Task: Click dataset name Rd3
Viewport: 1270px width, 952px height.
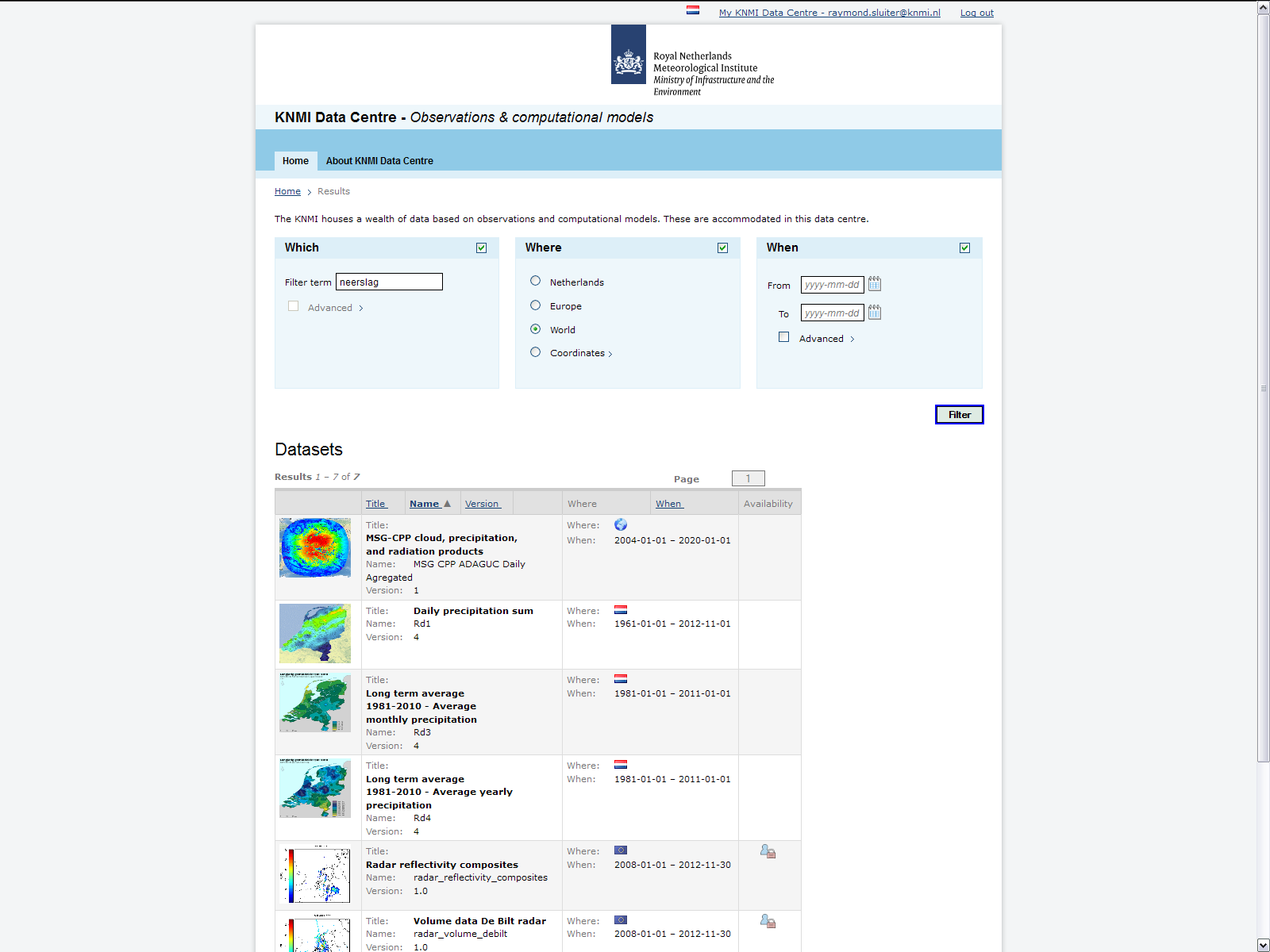Action: click(422, 732)
